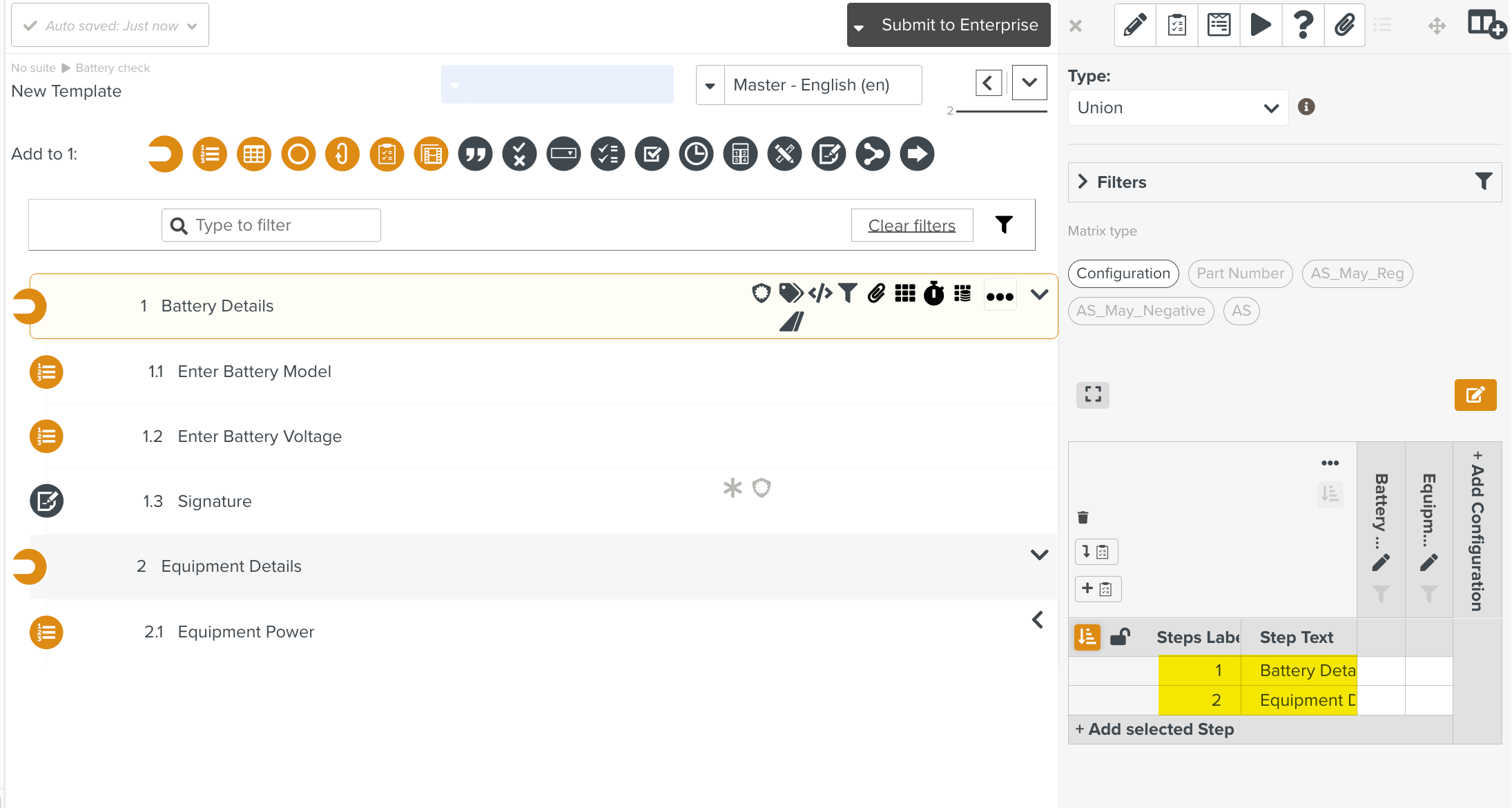Click the Clear filters link
Viewport: 1512px width, 808px height.
coord(912,224)
